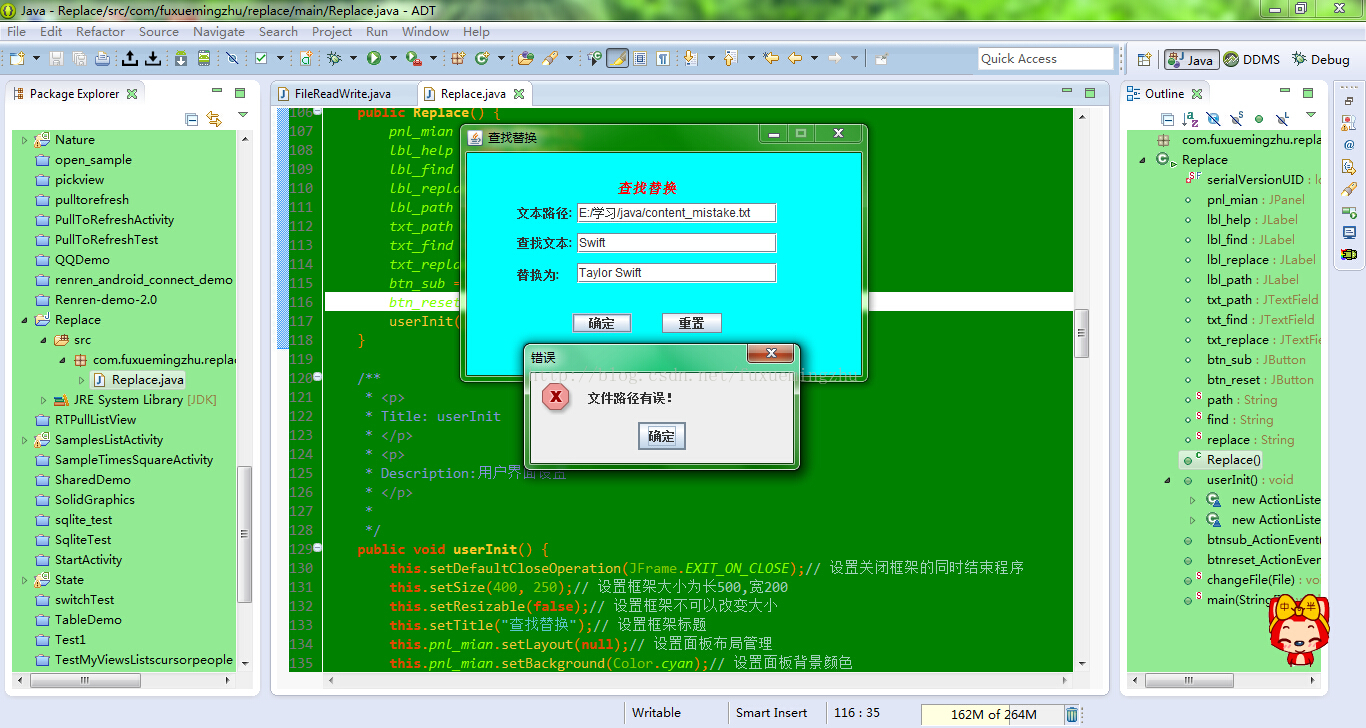Click the New Java Class icon
The height and width of the screenshot is (728, 1366).
pos(482,58)
